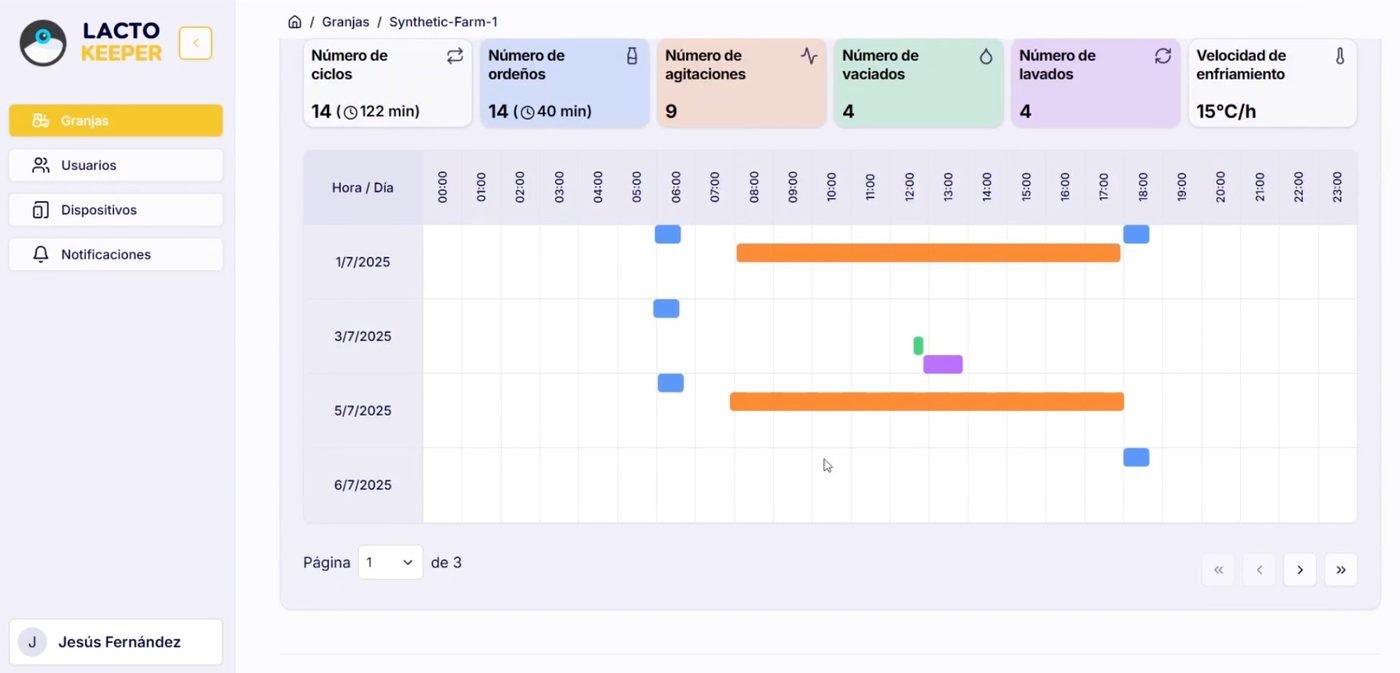Viewport: 1400px width, 673px height.
Task: Open the page number dropdown
Action: pos(390,562)
